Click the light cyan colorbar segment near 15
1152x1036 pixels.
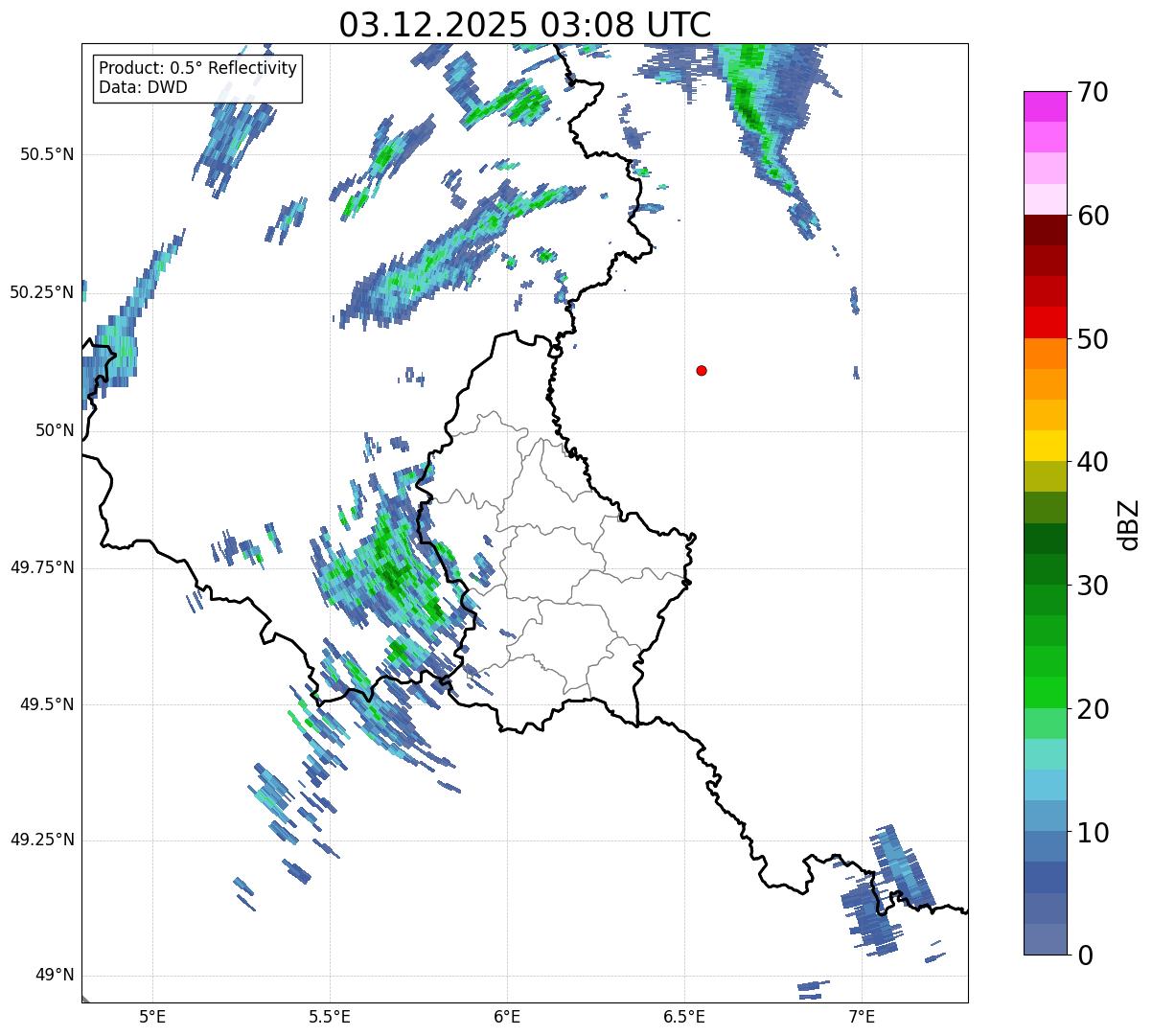pos(1046,754)
